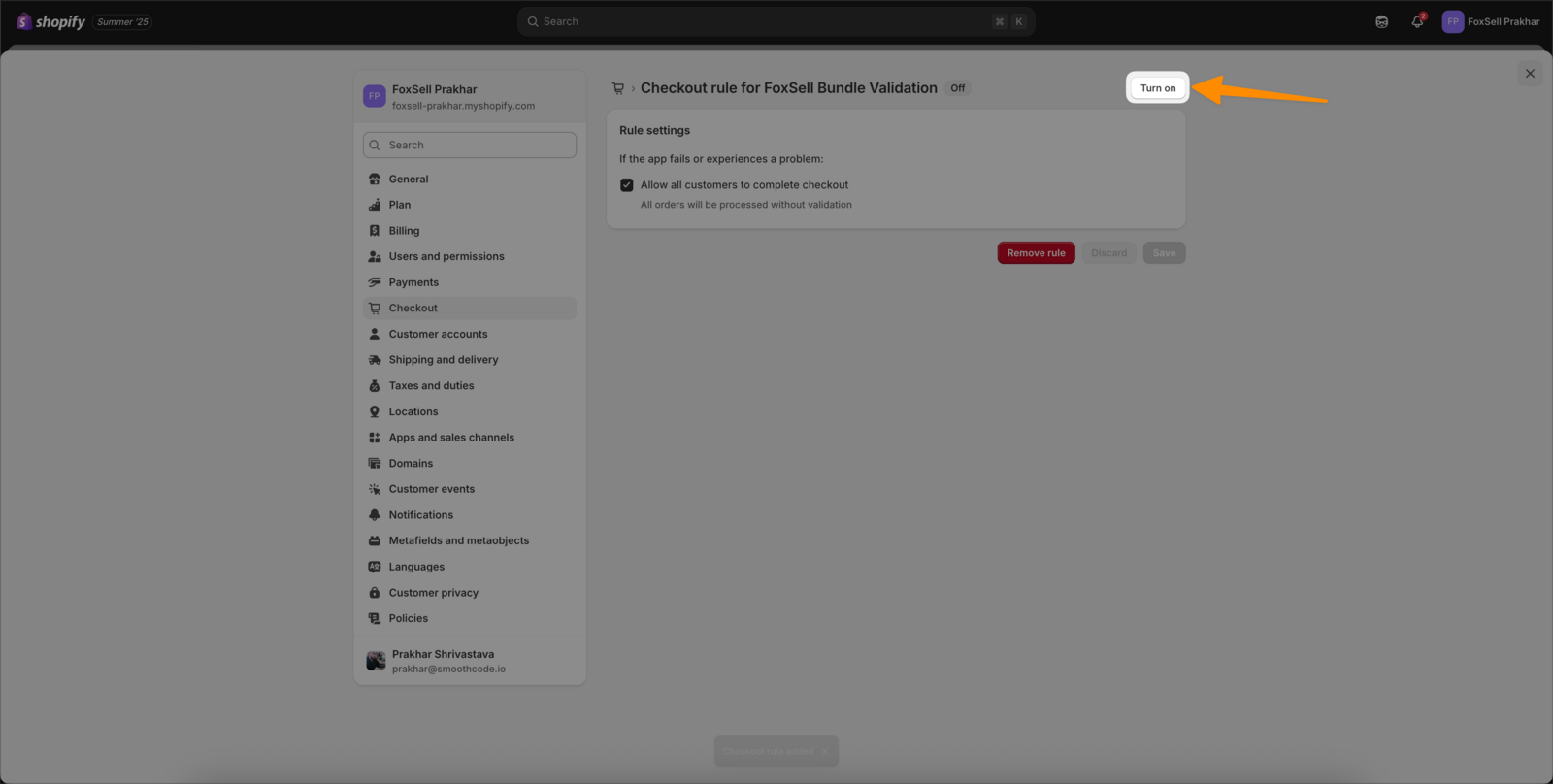This screenshot has height=784, width=1553.
Task: Click the General store icon
Action: (x=375, y=179)
